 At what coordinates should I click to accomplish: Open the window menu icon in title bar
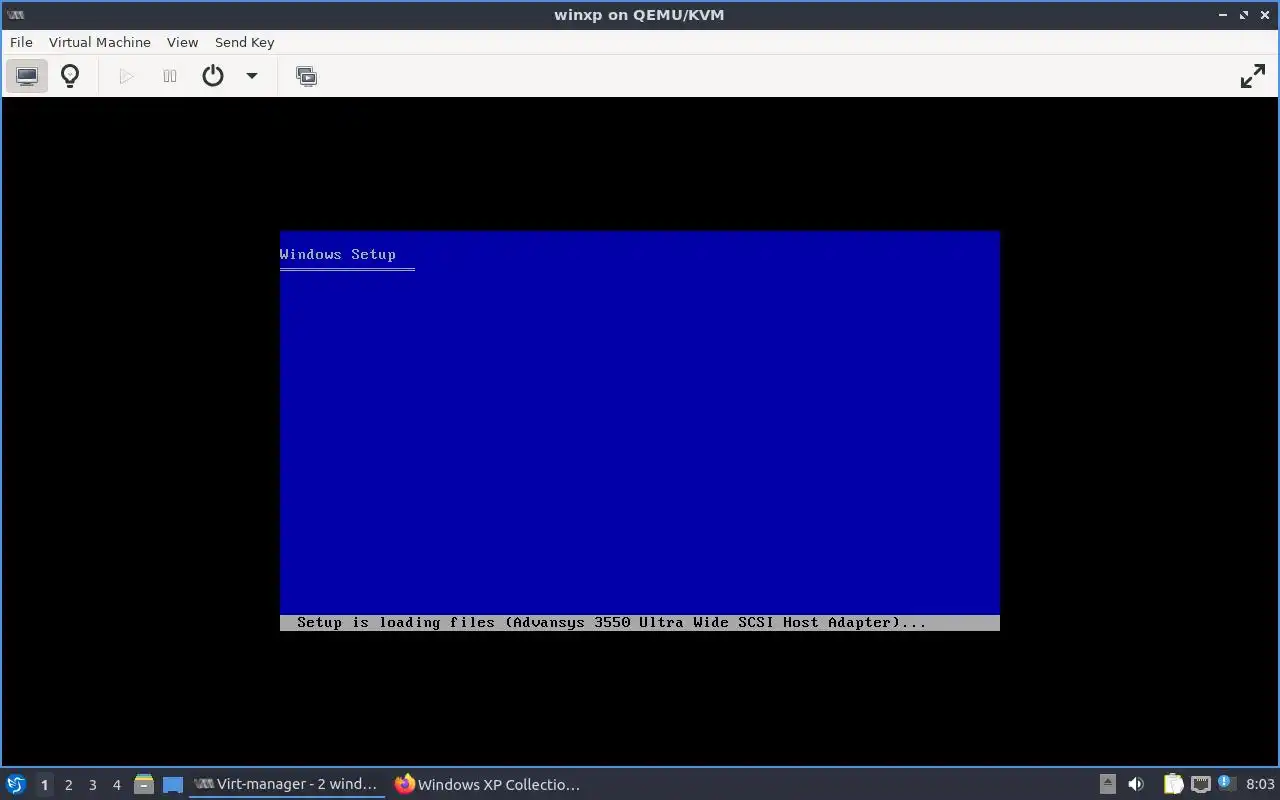click(15, 15)
